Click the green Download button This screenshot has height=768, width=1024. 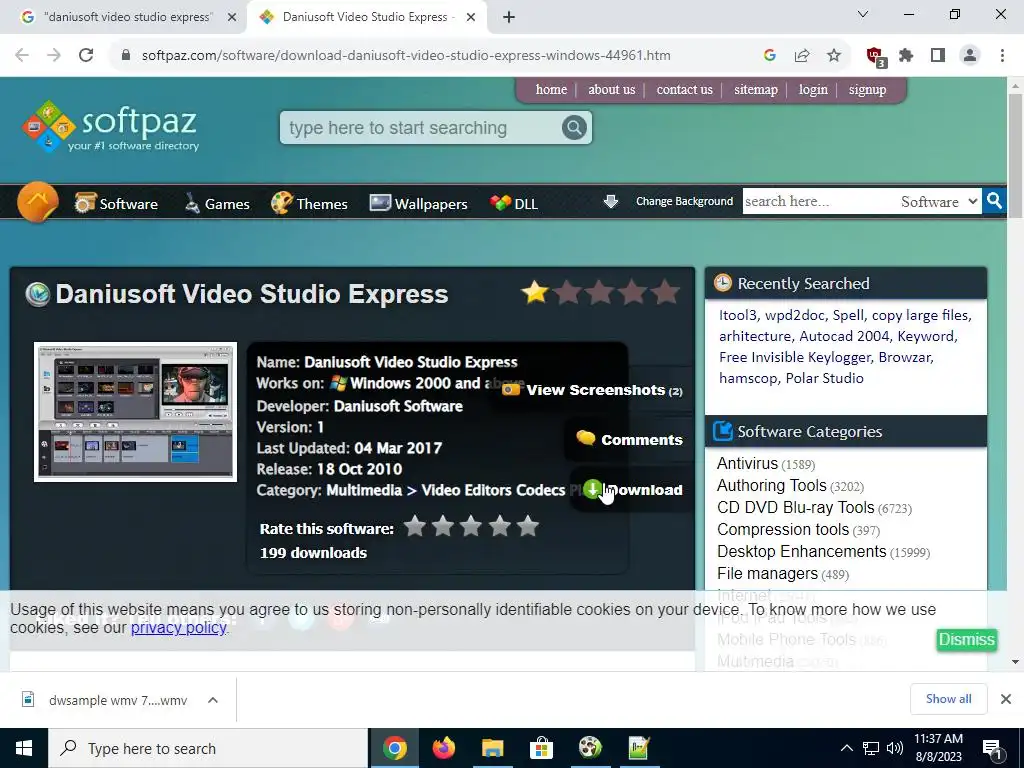pos(633,489)
